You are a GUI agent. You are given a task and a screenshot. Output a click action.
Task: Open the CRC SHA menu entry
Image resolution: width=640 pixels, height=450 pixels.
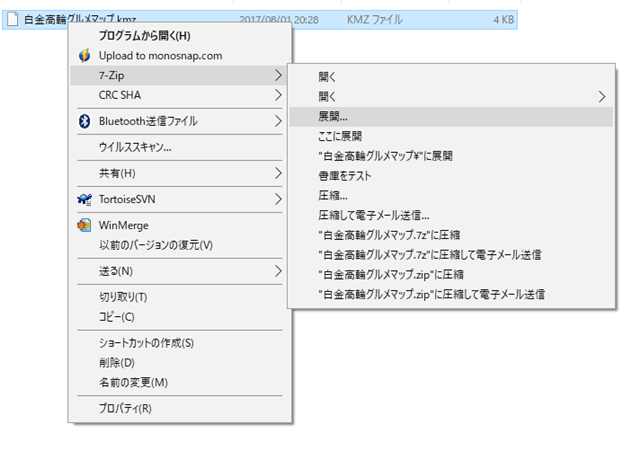[180, 95]
